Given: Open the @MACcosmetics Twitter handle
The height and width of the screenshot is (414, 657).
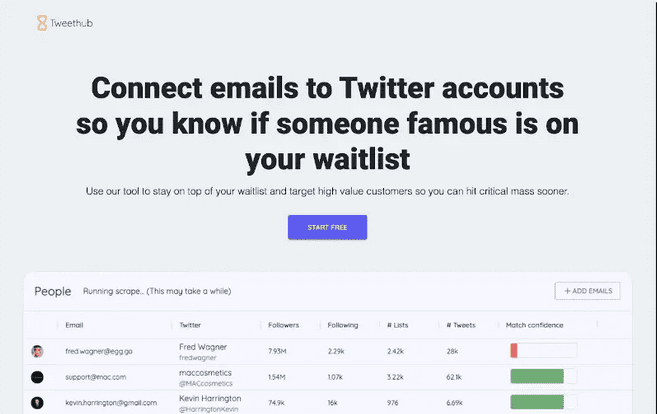Looking at the screenshot, I should [x=205, y=383].
